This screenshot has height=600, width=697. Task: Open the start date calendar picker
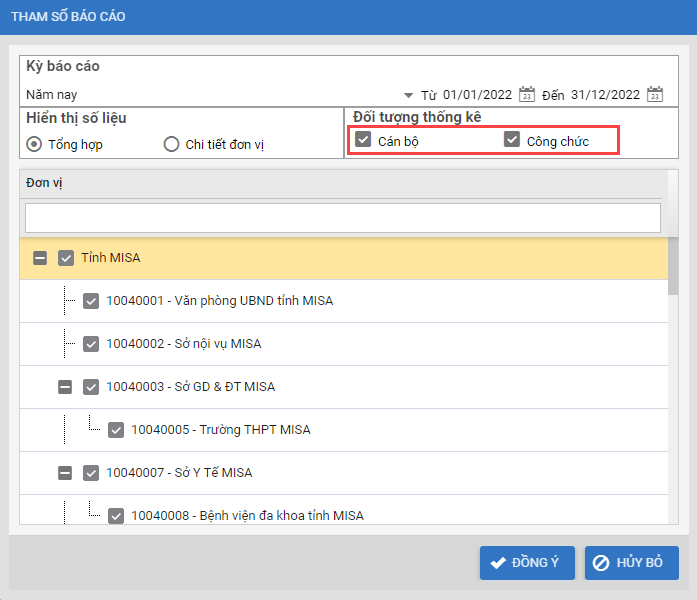[528, 95]
